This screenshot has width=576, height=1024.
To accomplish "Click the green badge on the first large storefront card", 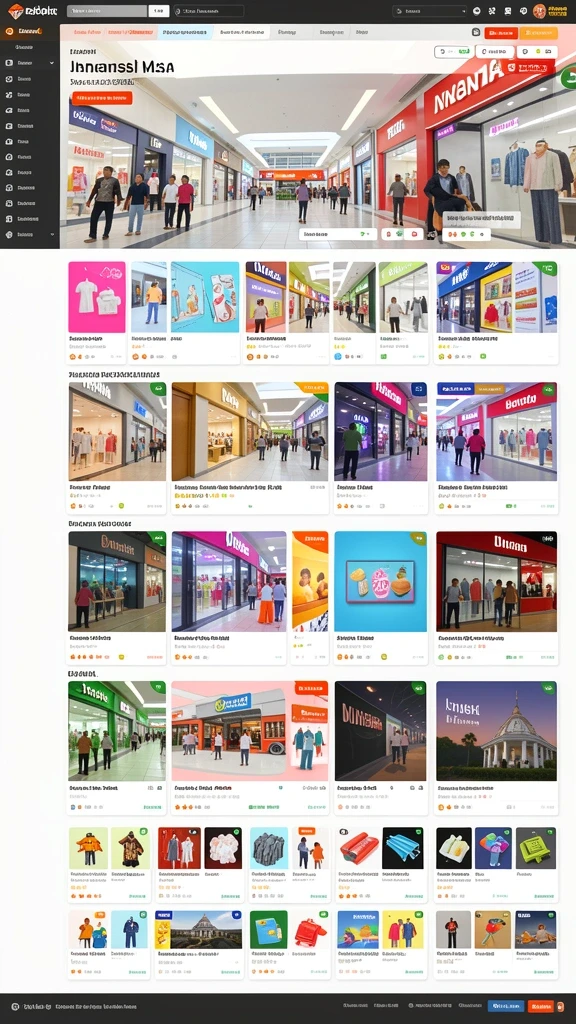I will click(158, 389).
